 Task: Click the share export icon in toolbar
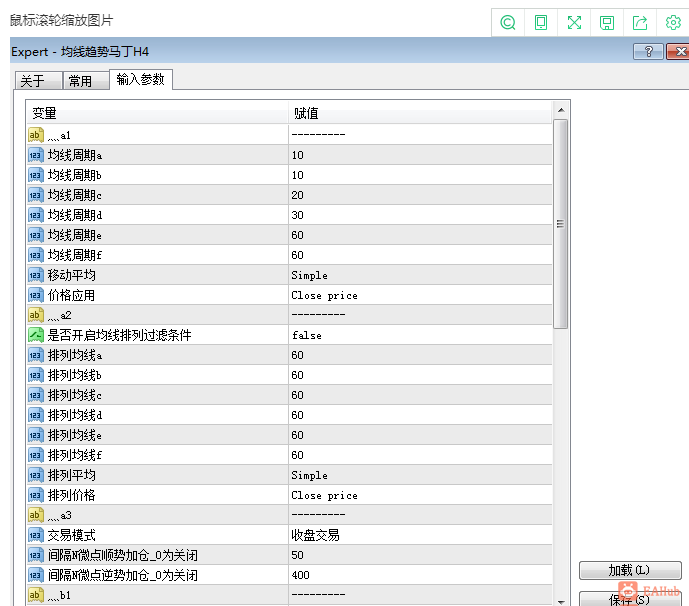[640, 22]
